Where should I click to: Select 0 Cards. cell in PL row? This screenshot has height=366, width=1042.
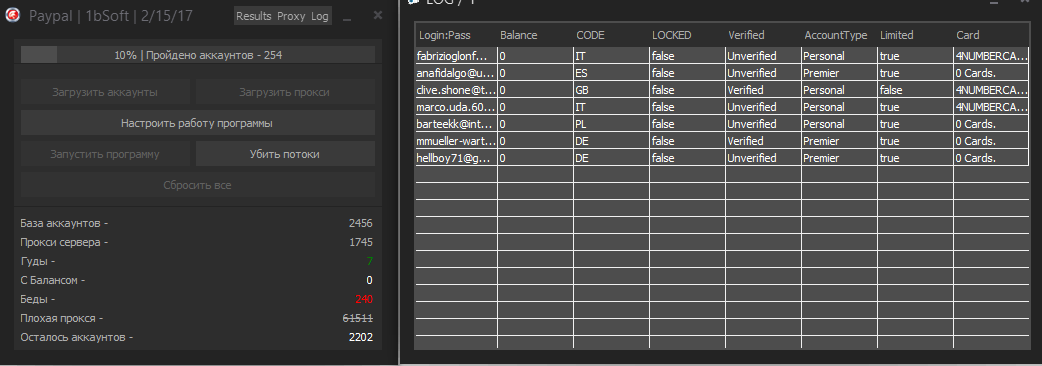click(991, 124)
